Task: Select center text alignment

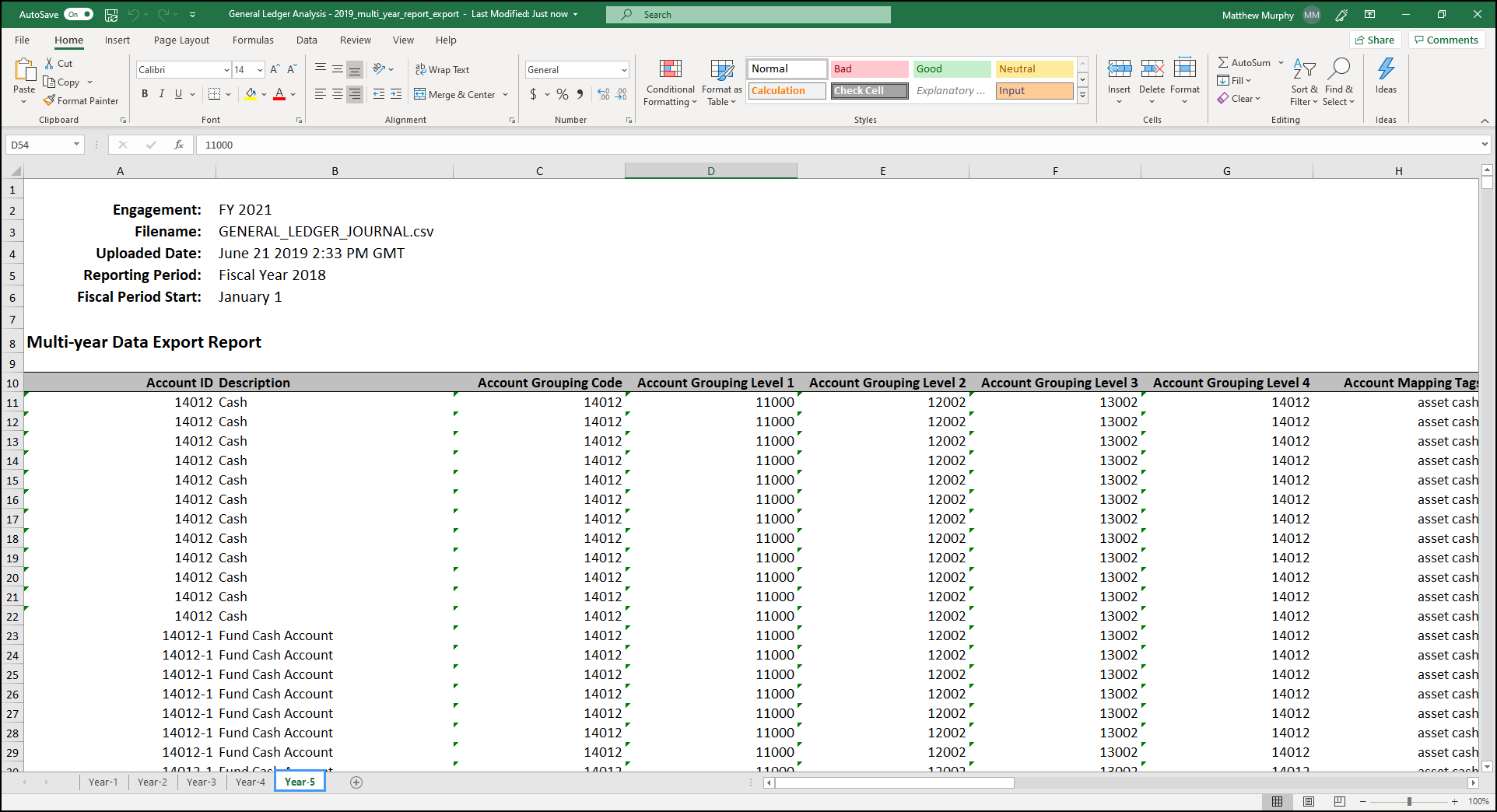Action: tap(337, 94)
